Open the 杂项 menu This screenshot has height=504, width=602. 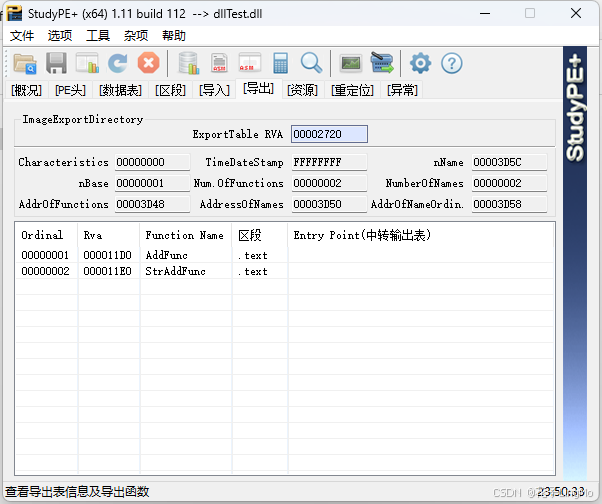pos(136,36)
